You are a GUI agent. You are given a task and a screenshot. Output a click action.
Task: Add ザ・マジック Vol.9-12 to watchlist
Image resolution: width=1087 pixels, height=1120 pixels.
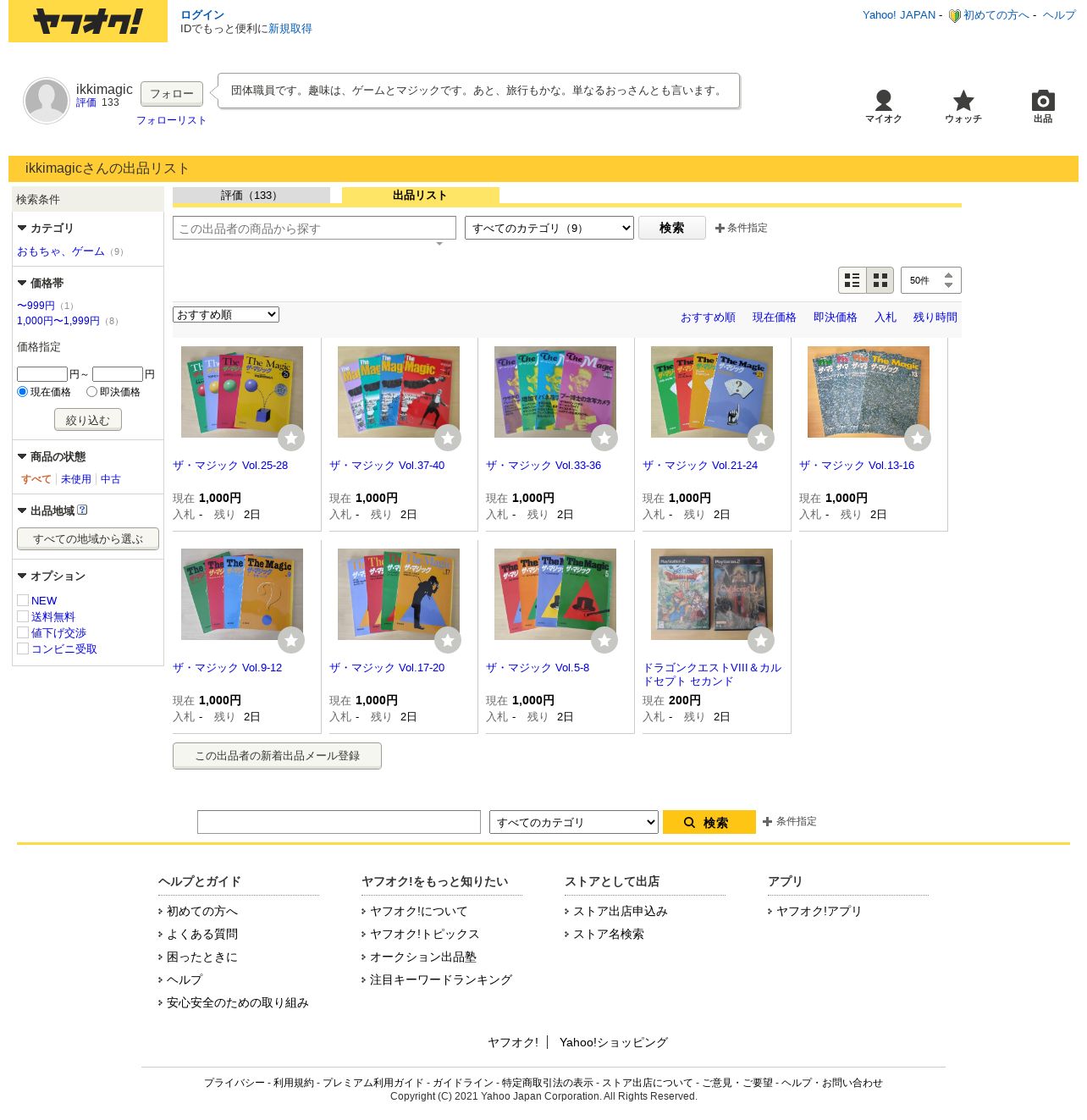(291, 640)
